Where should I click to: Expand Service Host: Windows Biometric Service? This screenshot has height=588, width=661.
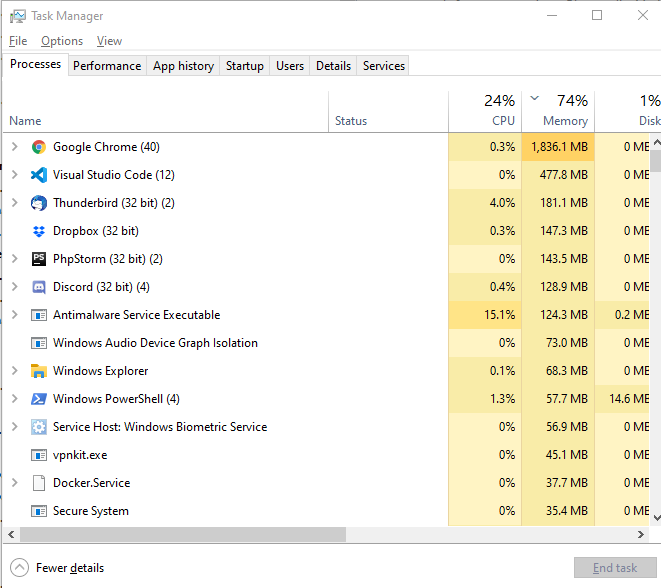pyautogui.click(x=15, y=427)
